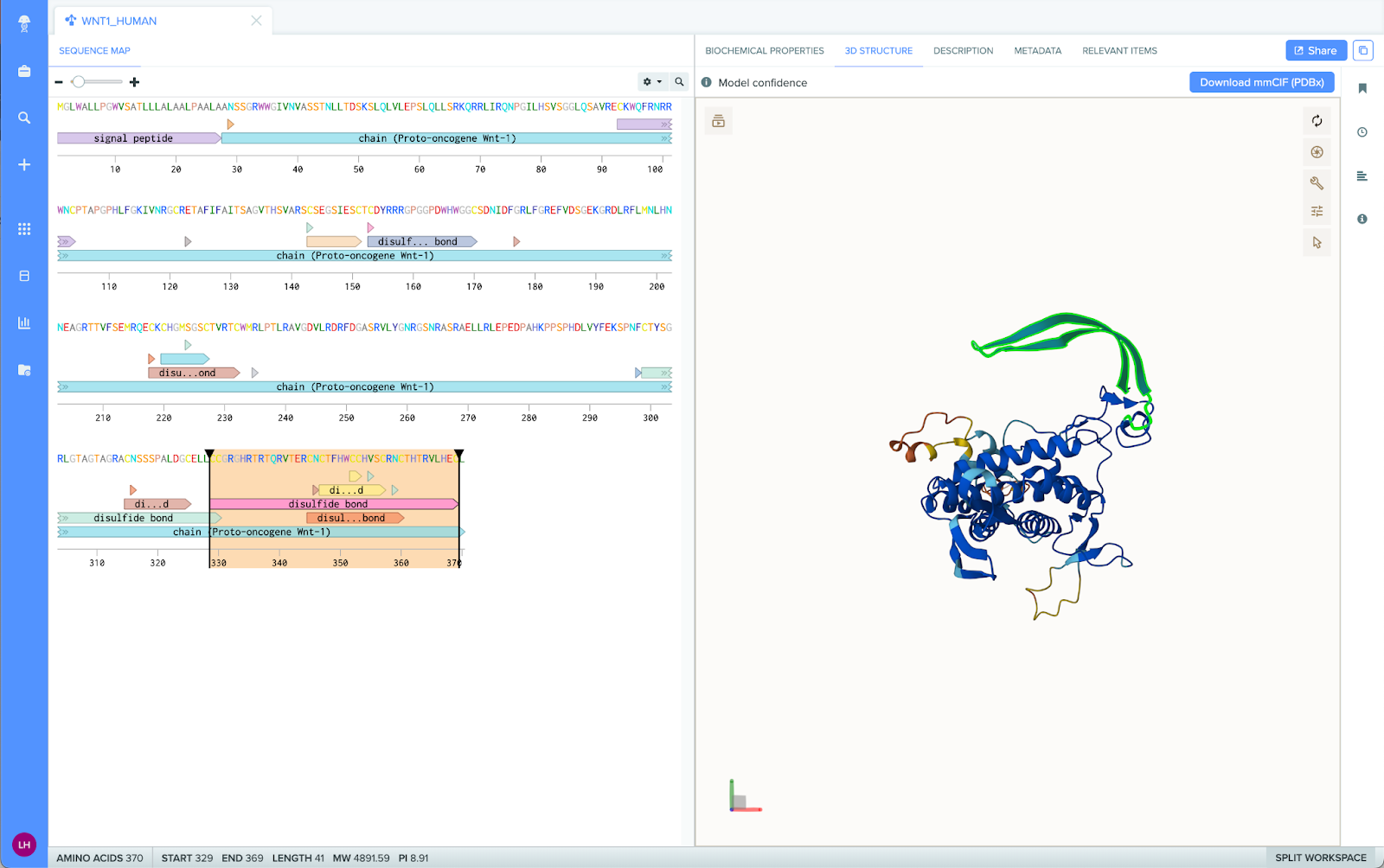This screenshot has height=868, width=1384.
Task: Close the WNT1_HUMAN tab
Action: point(256,21)
